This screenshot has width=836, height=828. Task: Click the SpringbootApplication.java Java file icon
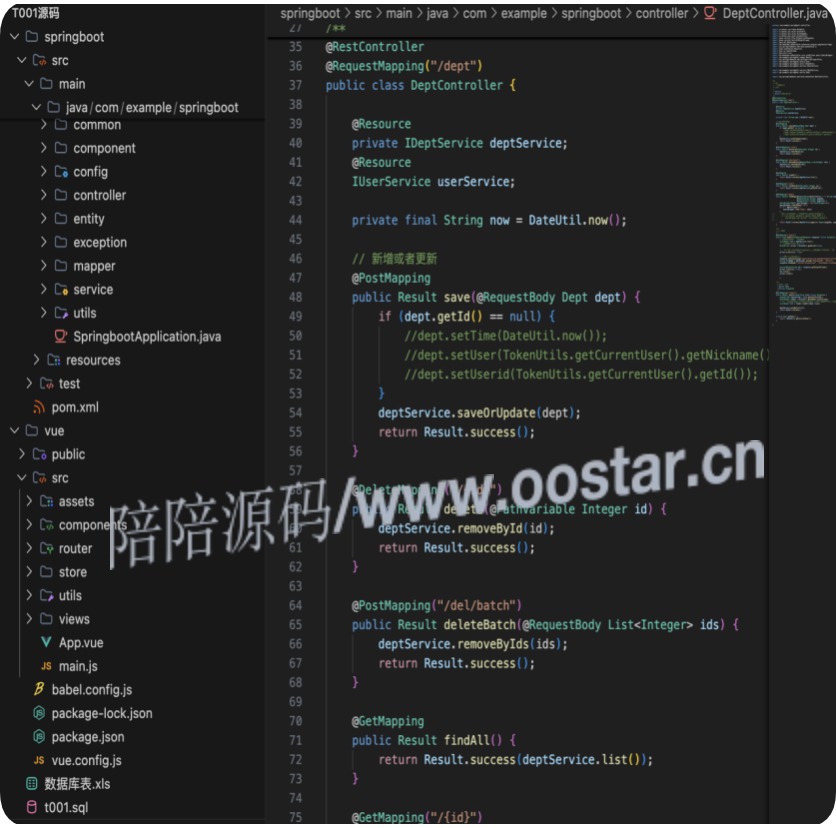click(60, 337)
